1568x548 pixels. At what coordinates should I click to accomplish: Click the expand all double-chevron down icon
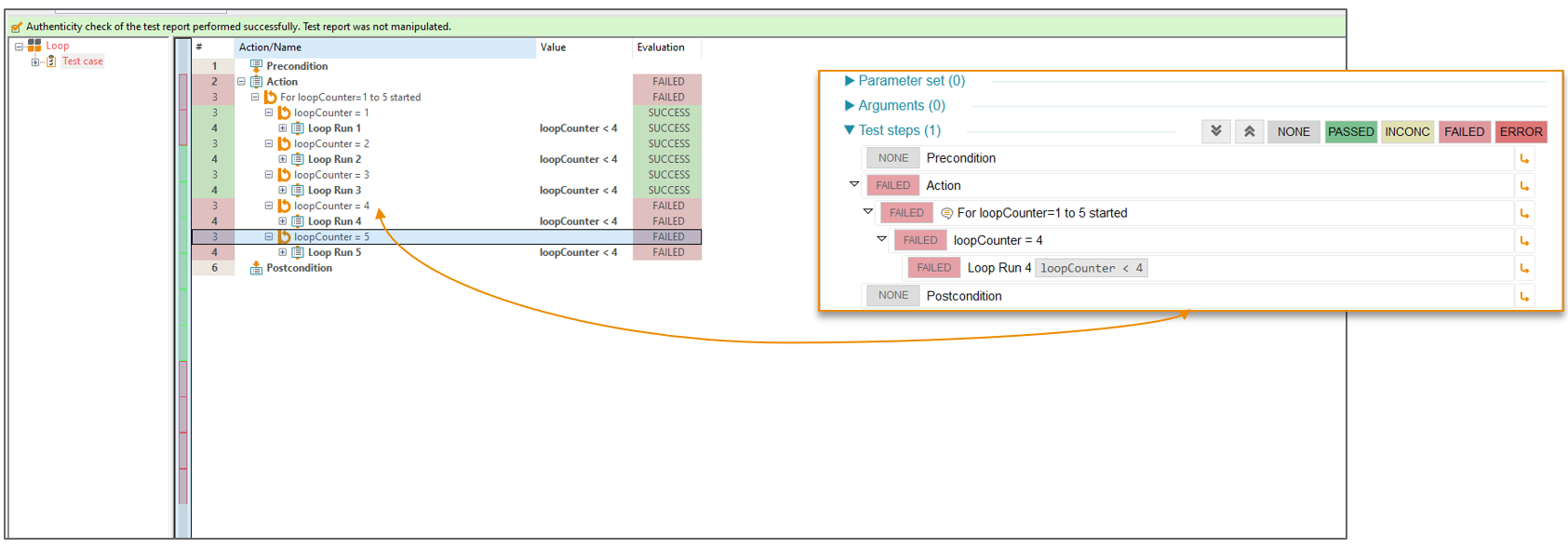[1215, 131]
